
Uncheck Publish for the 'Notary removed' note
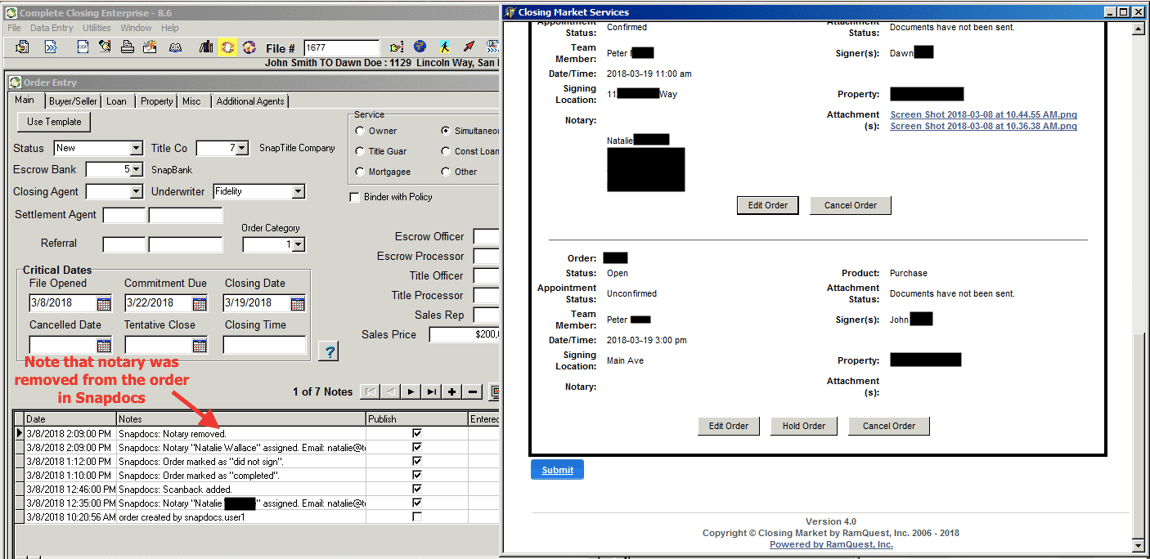tap(417, 434)
